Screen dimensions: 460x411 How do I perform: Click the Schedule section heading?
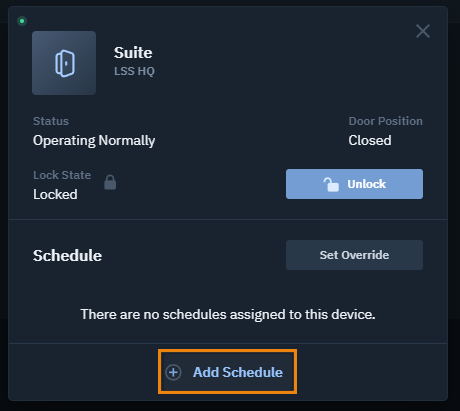pyautogui.click(x=68, y=256)
